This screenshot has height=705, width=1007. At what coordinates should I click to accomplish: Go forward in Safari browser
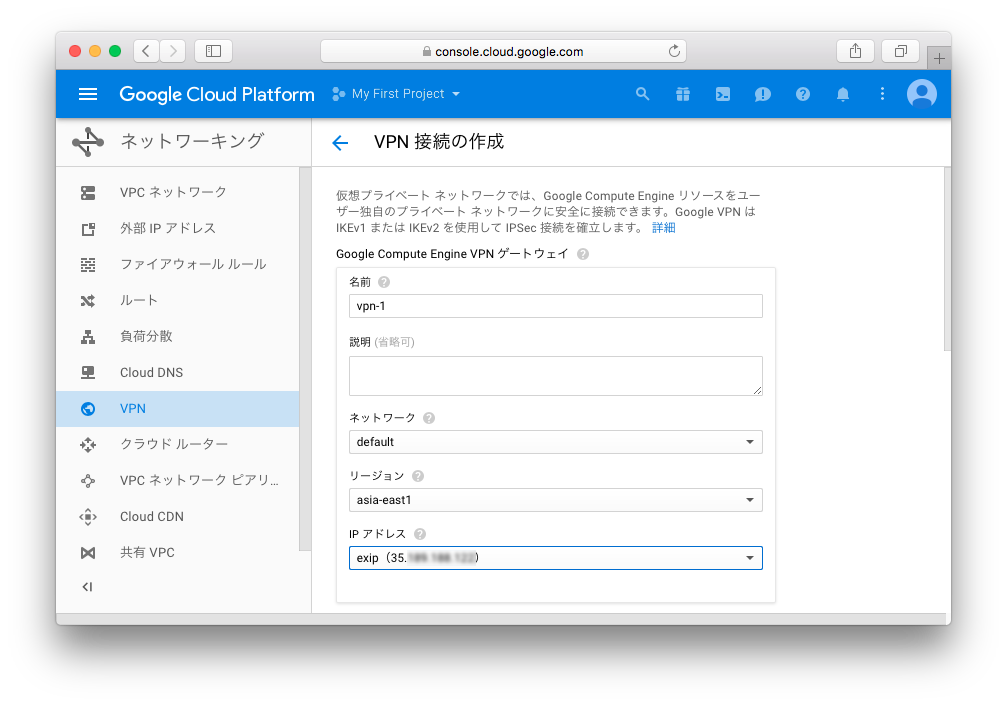coord(173,51)
